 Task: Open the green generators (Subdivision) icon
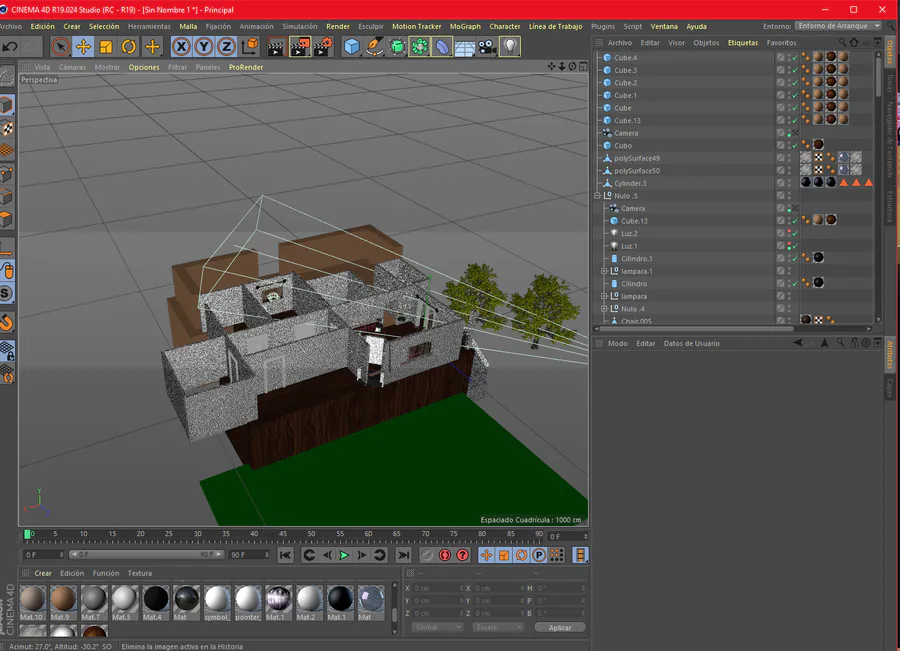397,46
